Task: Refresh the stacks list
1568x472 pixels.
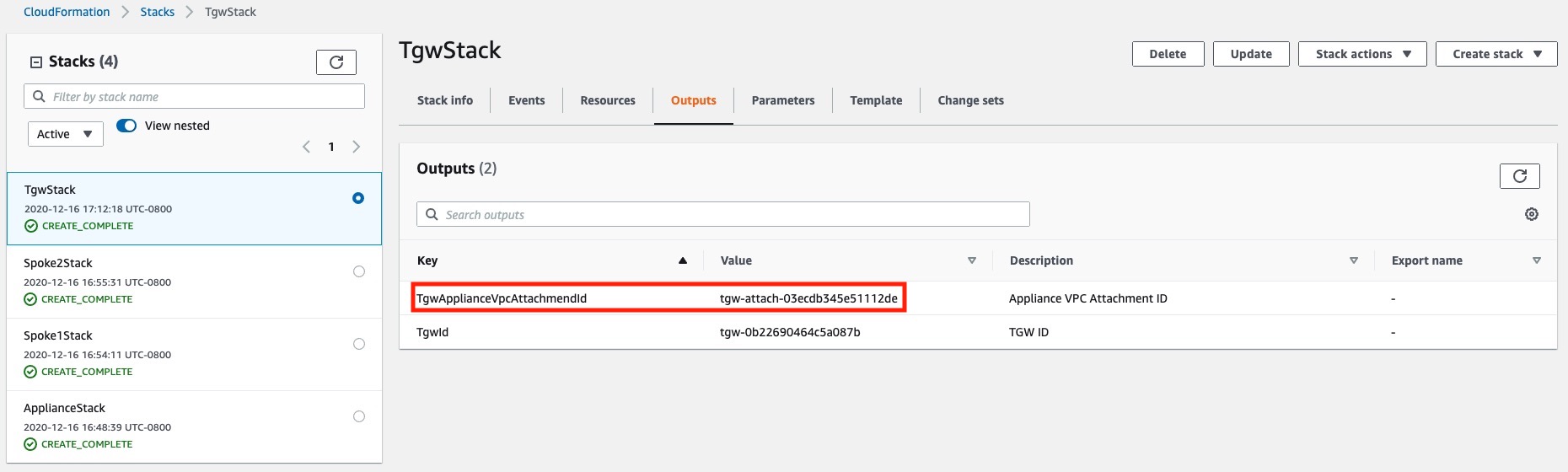Action: tap(336, 62)
